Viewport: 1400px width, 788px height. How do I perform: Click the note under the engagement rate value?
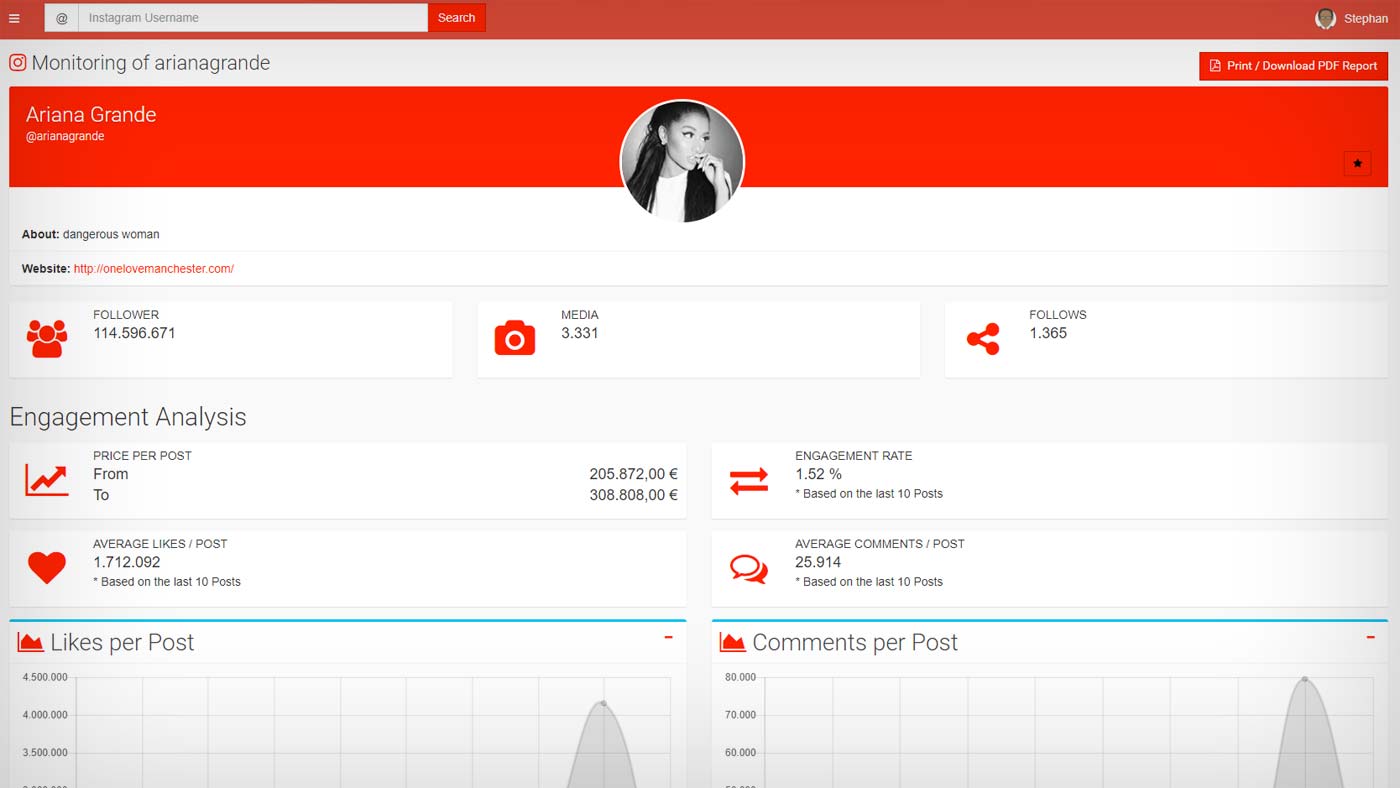click(869, 494)
